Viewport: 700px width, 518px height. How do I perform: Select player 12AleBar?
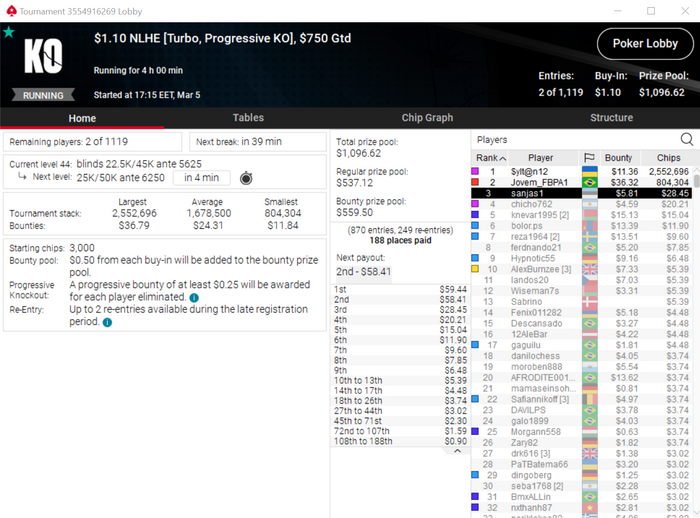pos(582,334)
